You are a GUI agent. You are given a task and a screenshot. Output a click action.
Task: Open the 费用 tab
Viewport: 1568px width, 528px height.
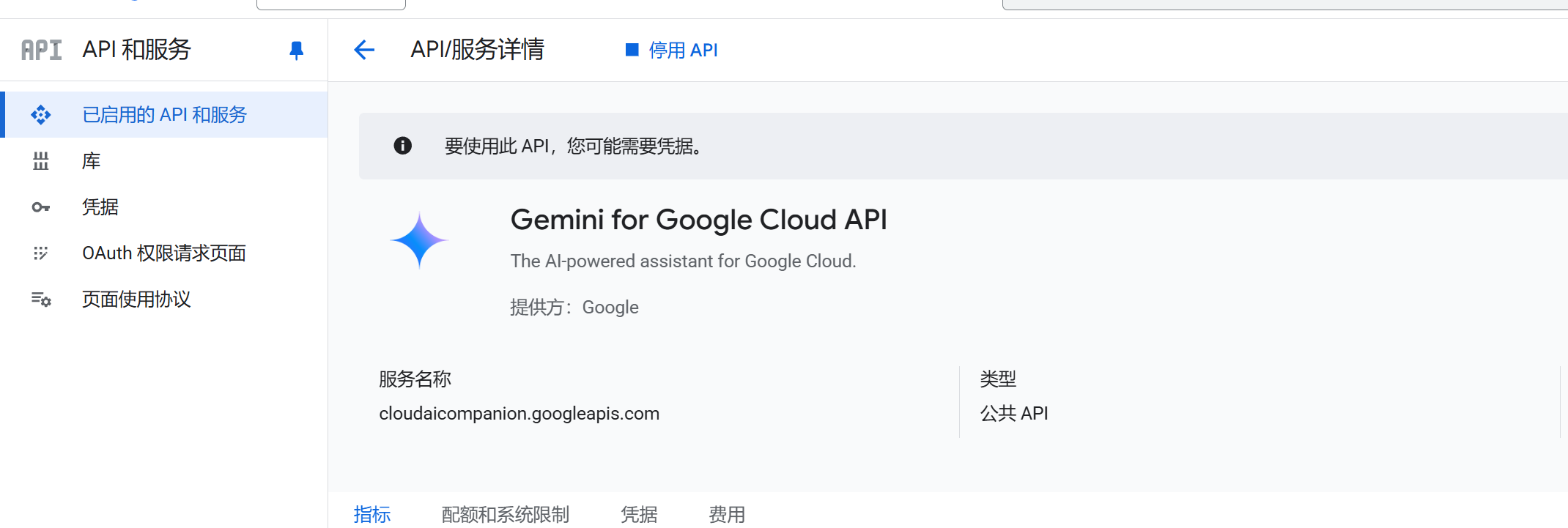(x=727, y=514)
